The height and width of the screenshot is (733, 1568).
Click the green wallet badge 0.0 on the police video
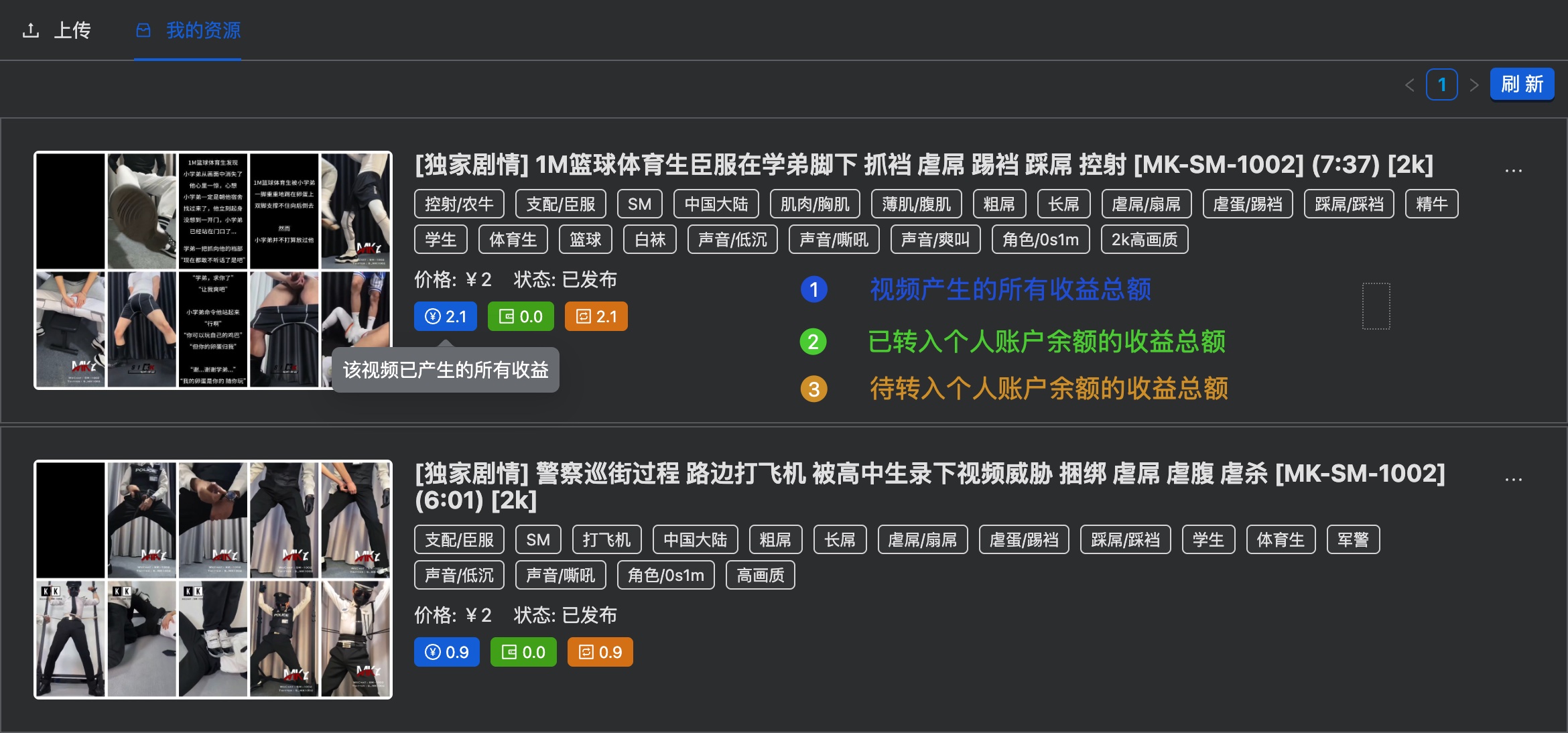pyautogui.click(x=523, y=651)
